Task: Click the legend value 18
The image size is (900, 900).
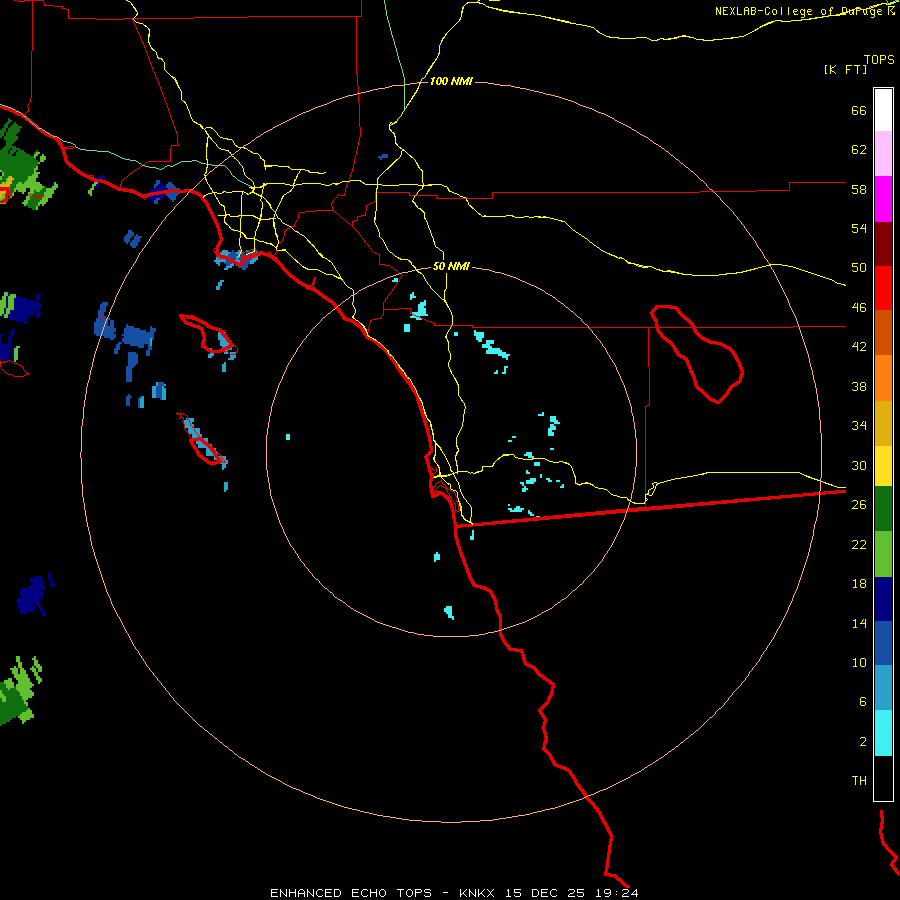Action: (859, 584)
